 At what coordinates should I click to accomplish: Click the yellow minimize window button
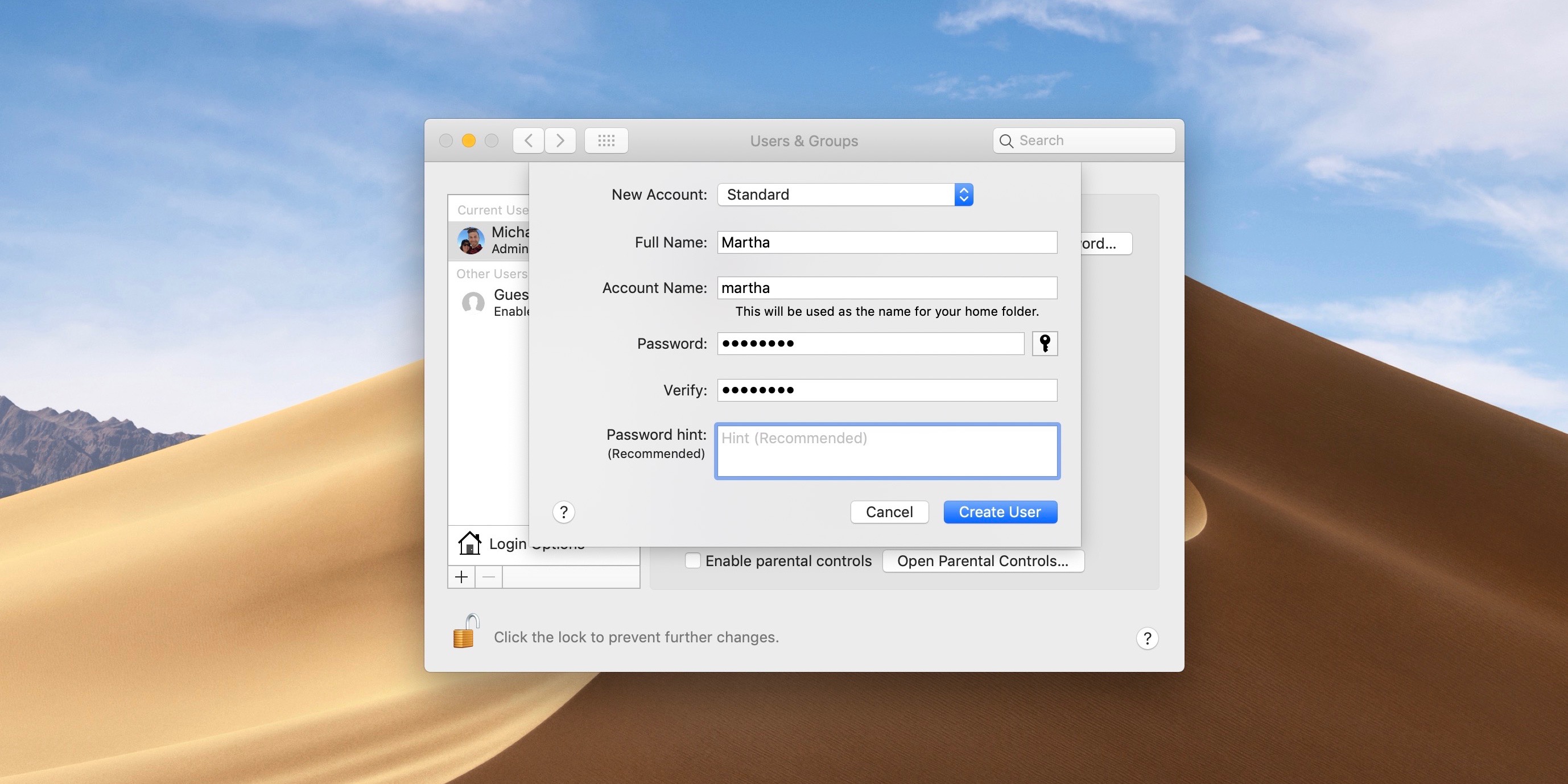(x=469, y=141)
